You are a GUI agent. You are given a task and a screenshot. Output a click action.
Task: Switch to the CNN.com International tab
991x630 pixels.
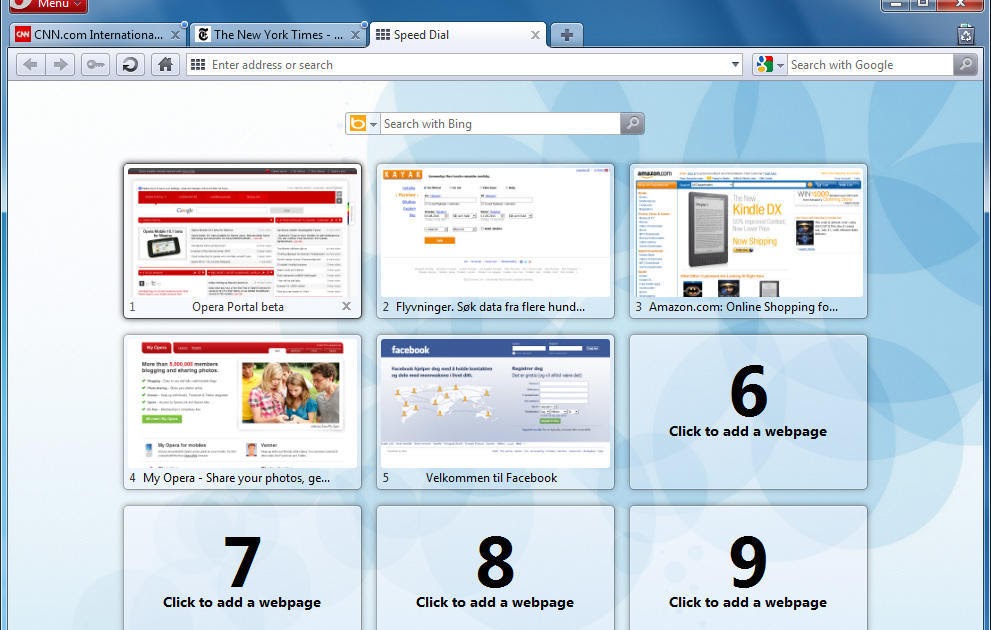(x=98, y=35)
